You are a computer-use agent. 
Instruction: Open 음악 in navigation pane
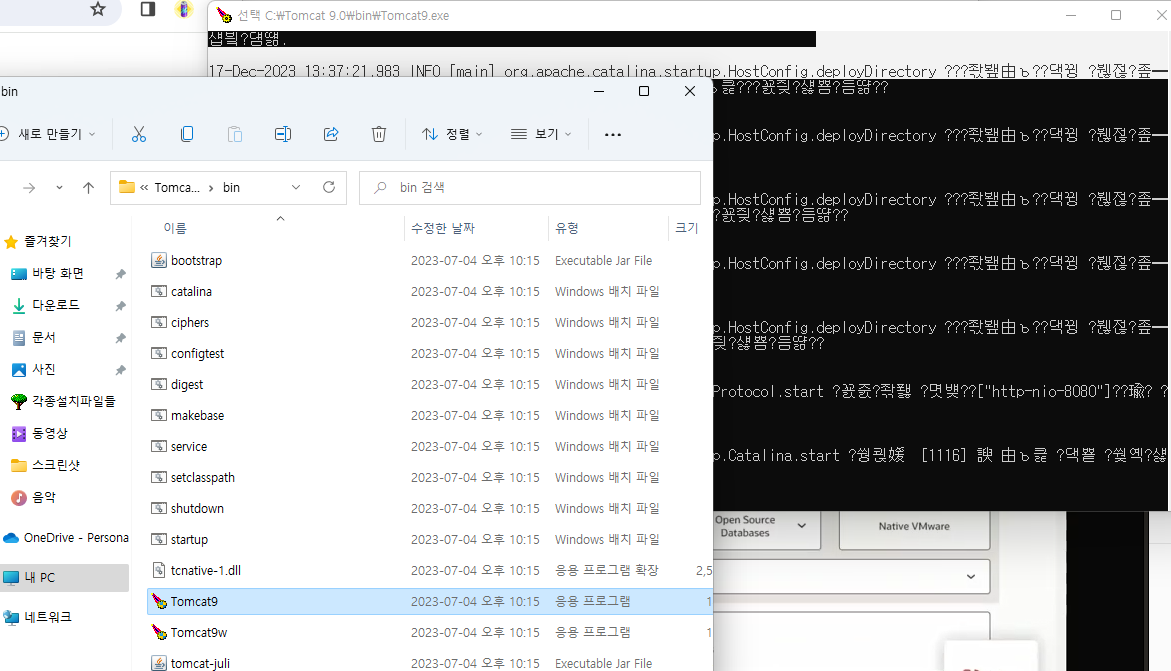(x=43, y=497)
